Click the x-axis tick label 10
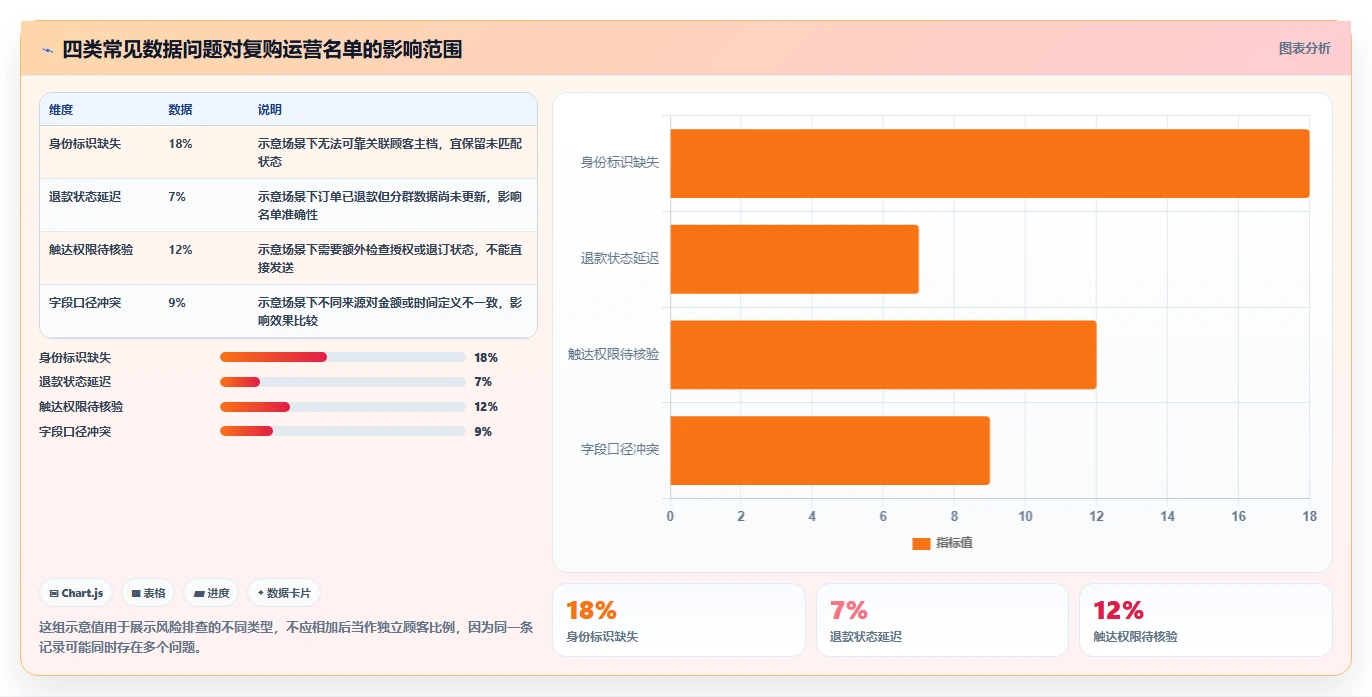The width and height of the screenshot is (1372, 697). coord(1025,516)
